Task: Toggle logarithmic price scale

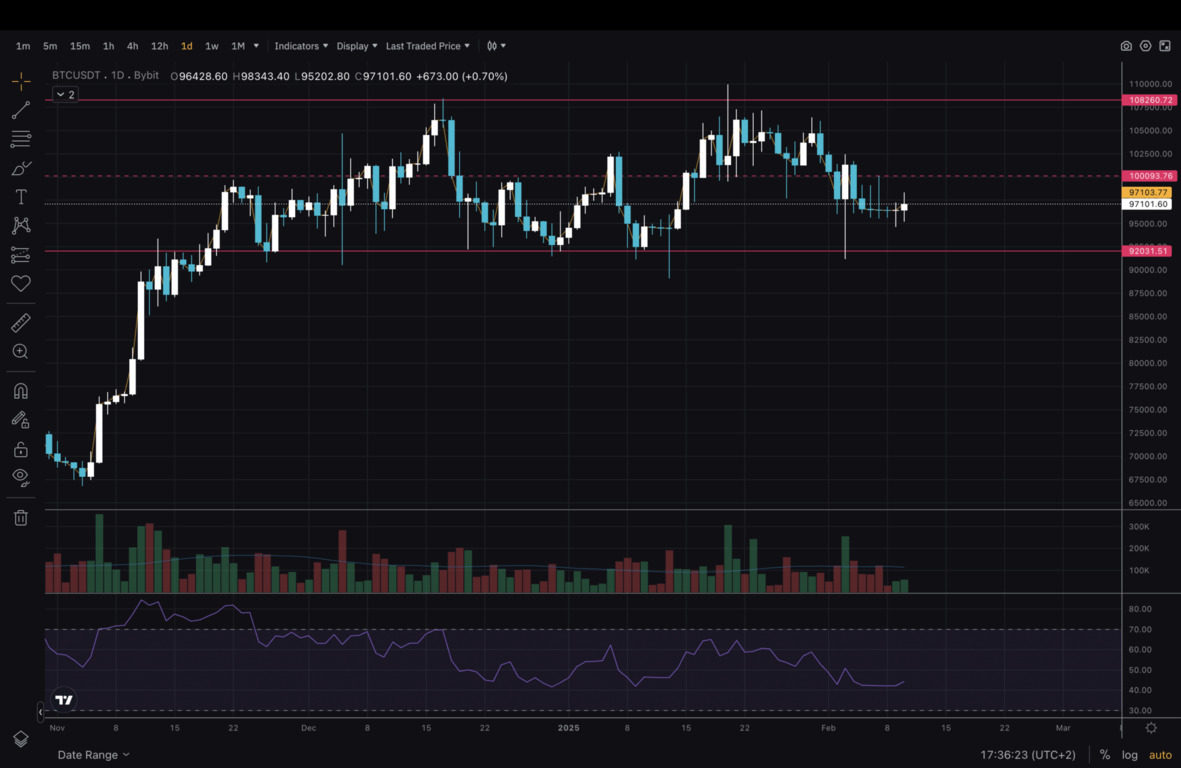Action: [1129, 754]
